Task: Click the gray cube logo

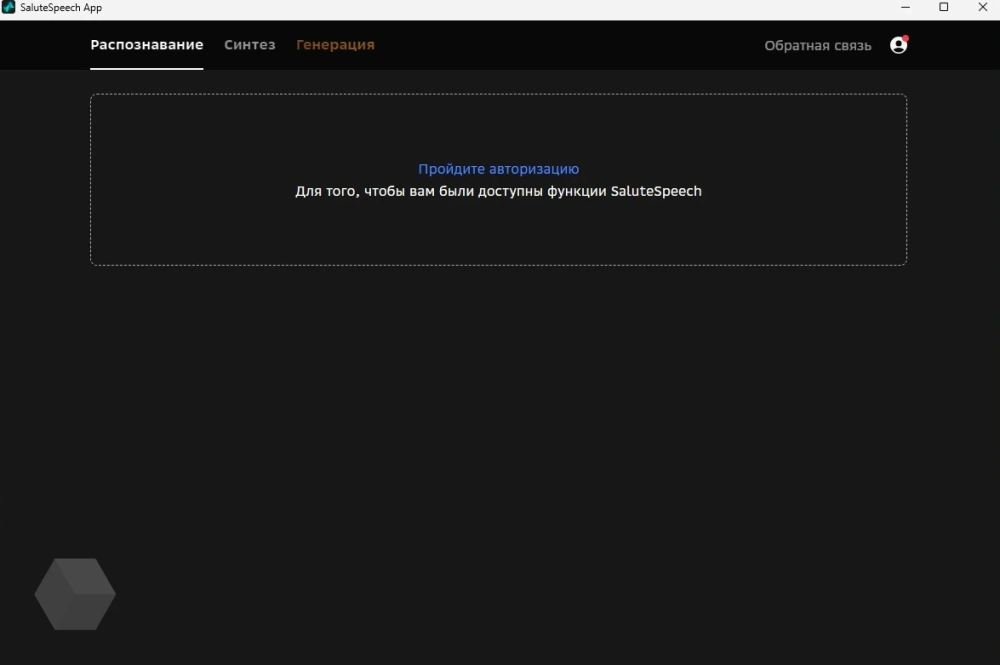Action: [x=75, y=594]
